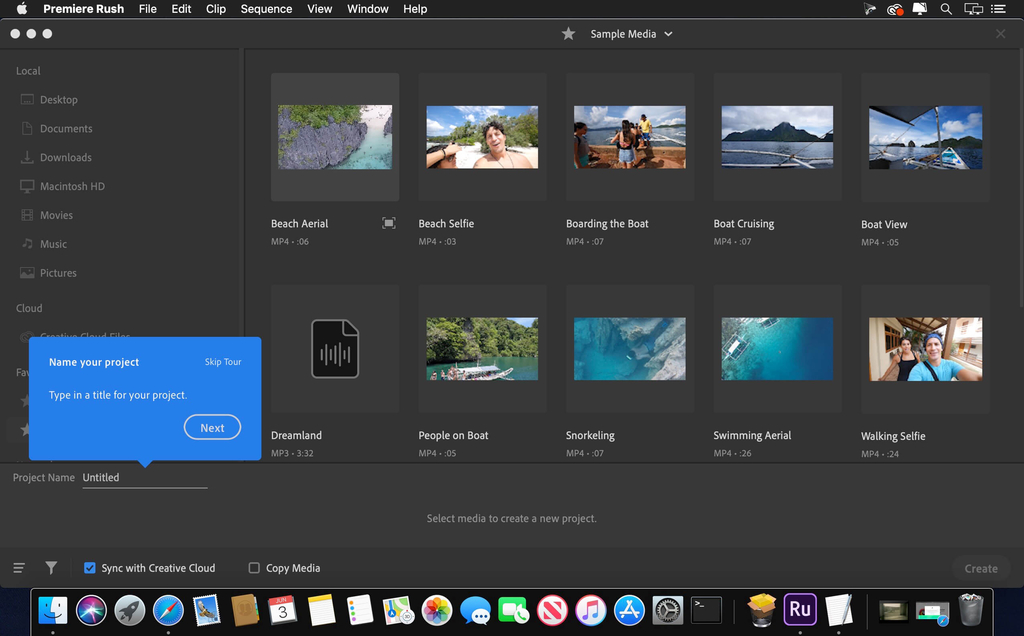
Task: Open the Sequence menu
Action: [266, 9]
